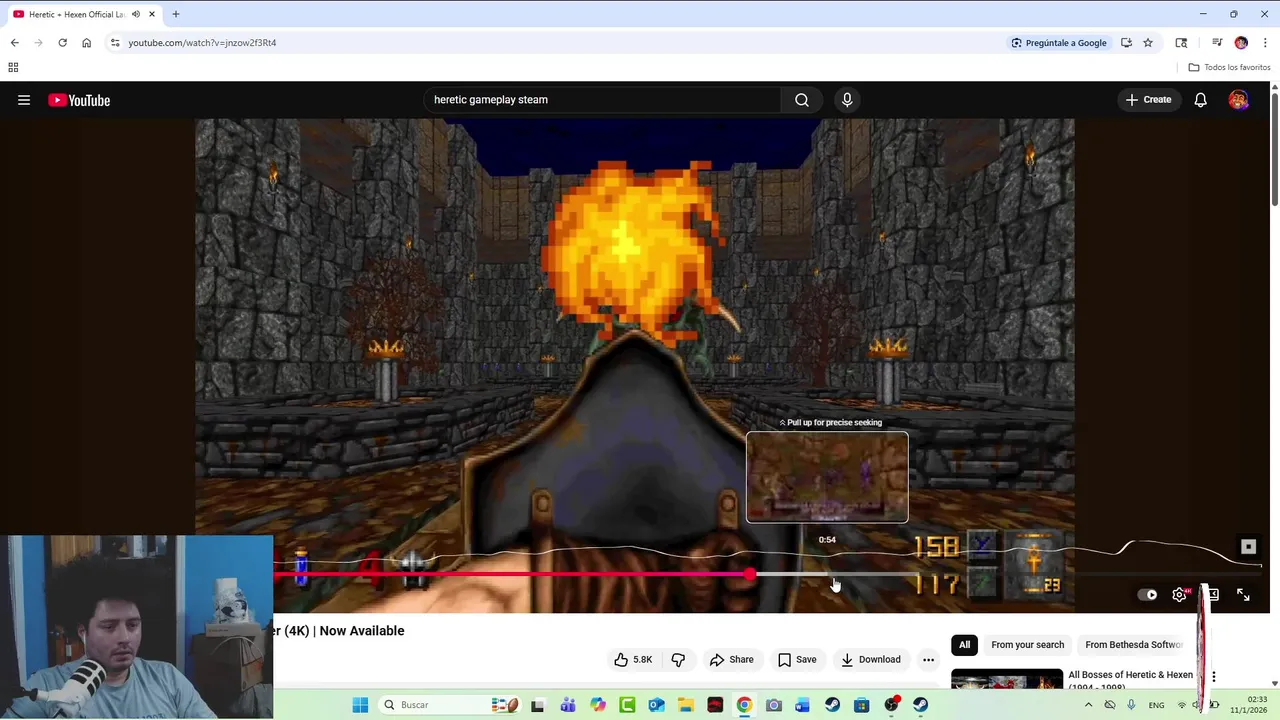This screenshot has height=720, width=1280.
Task: Click the seek preview thumbnail at 0:54
Action: [827, 477]
